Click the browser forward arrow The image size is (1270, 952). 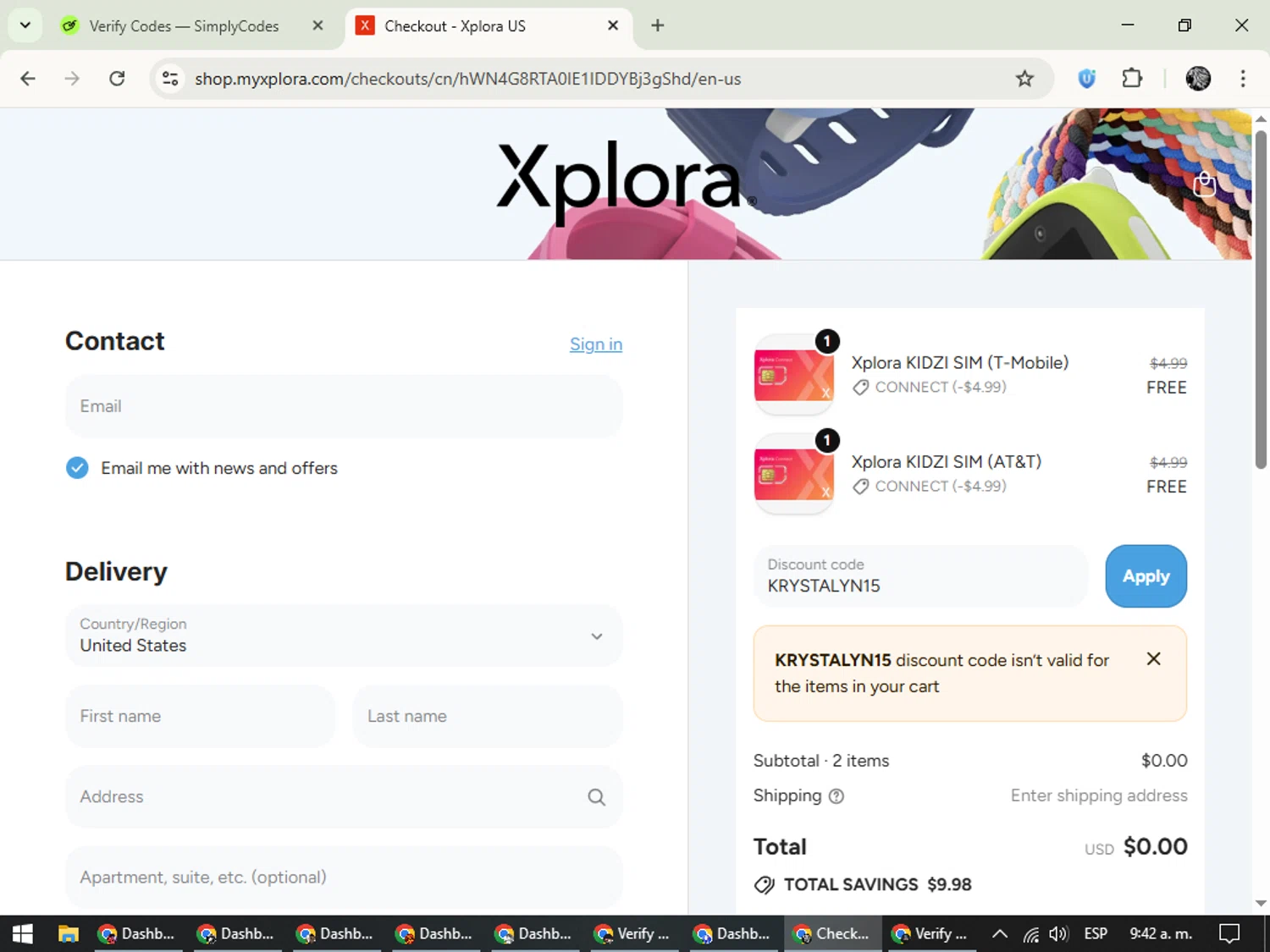pos(72,79)
